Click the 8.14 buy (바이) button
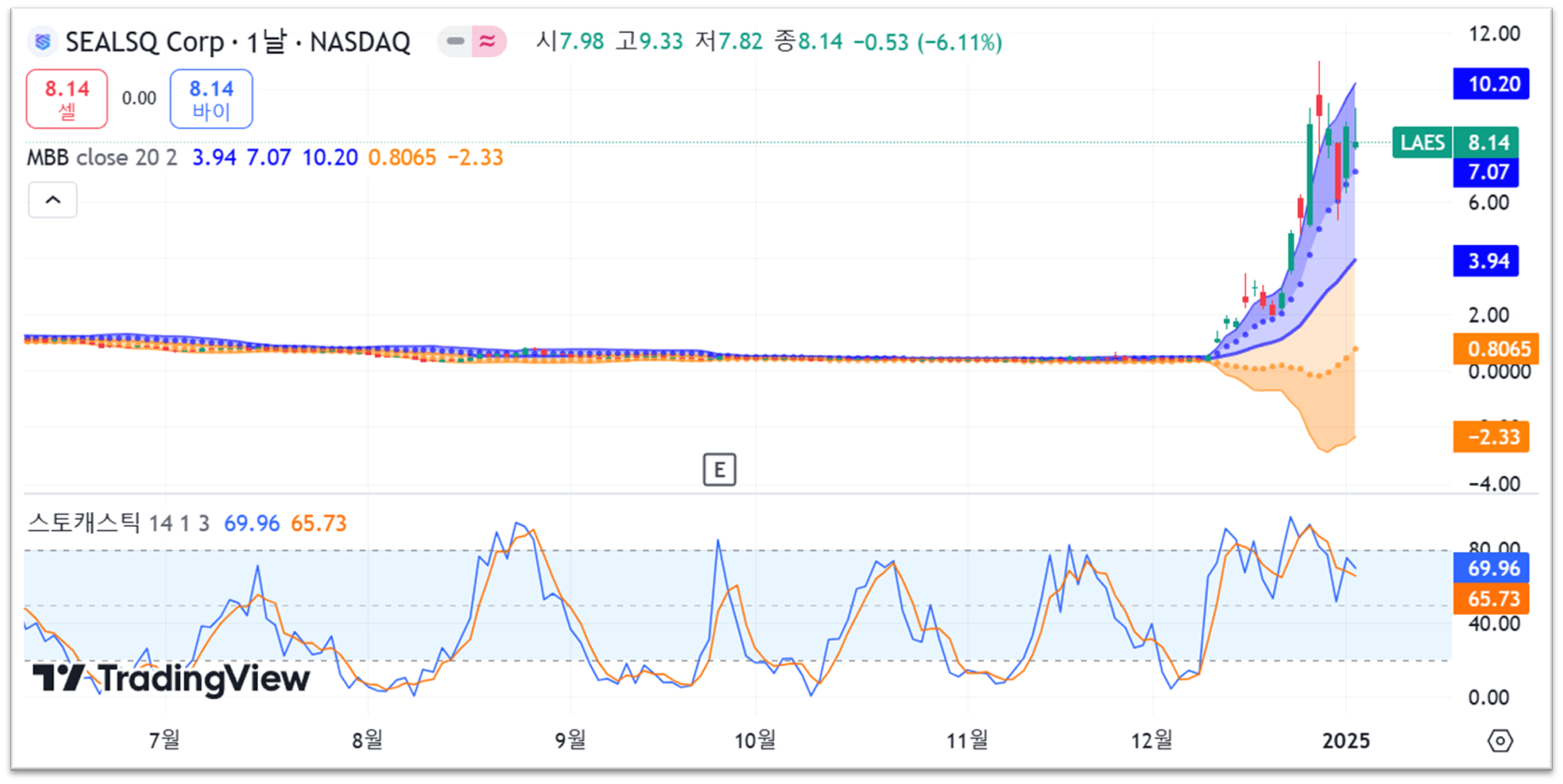The image size is (1563, 784). 211,99
